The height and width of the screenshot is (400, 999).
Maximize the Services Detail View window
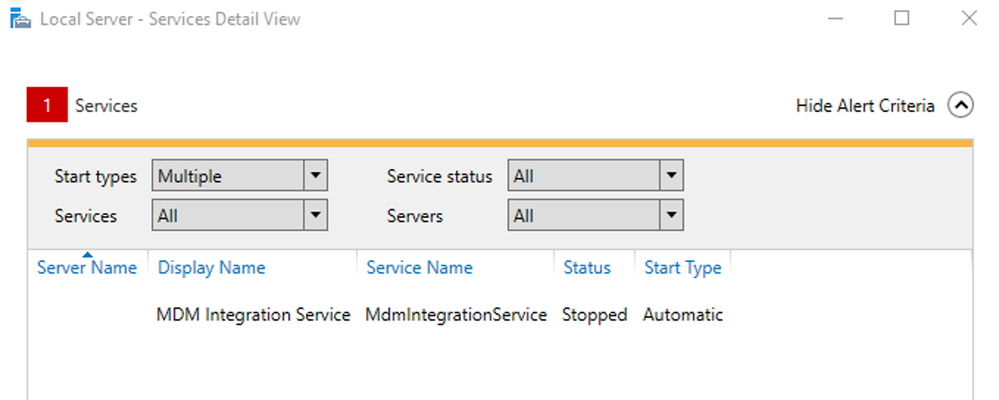click(901, 18)
